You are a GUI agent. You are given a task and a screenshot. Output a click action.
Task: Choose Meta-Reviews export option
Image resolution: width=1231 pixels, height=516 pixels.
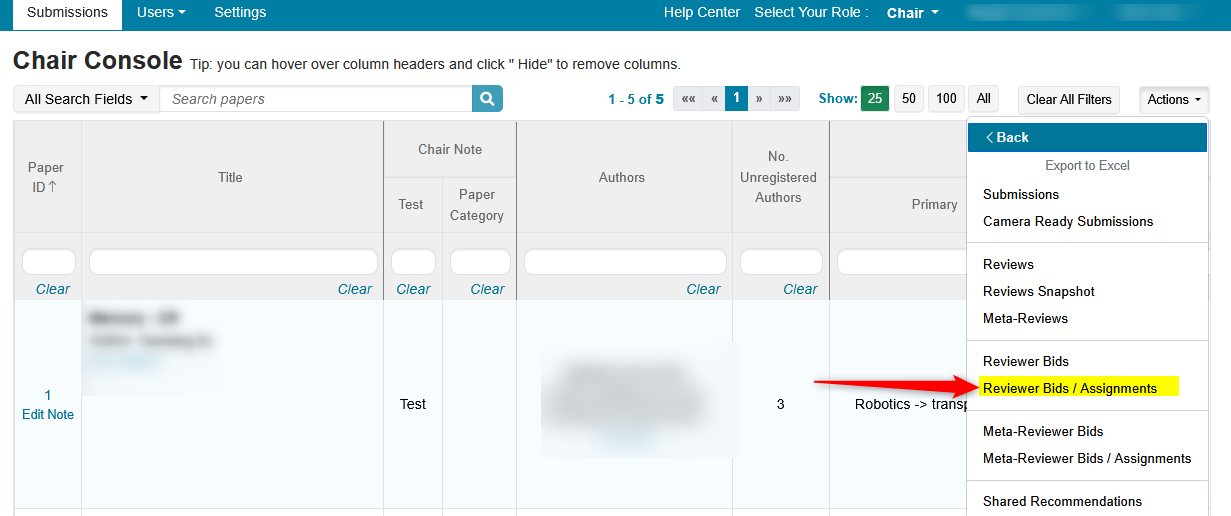pos(1025,318)
